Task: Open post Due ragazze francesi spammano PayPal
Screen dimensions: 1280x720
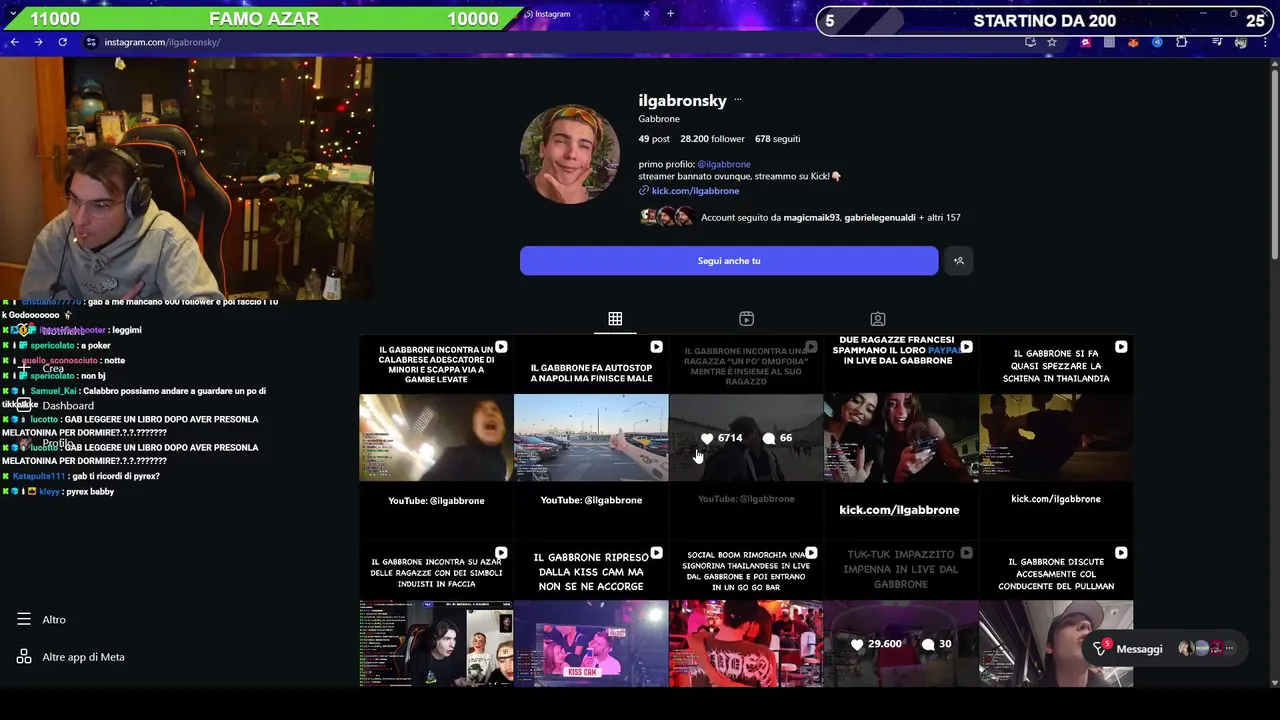Action: (x=901, y=438)
